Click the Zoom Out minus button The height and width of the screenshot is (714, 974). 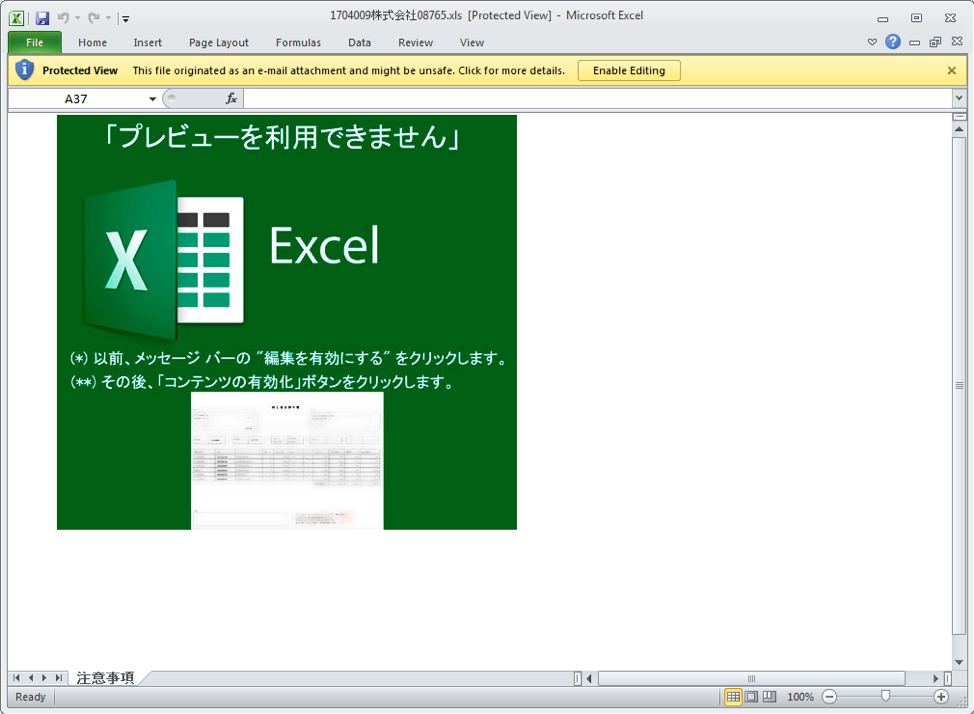(x=829, y=697)
